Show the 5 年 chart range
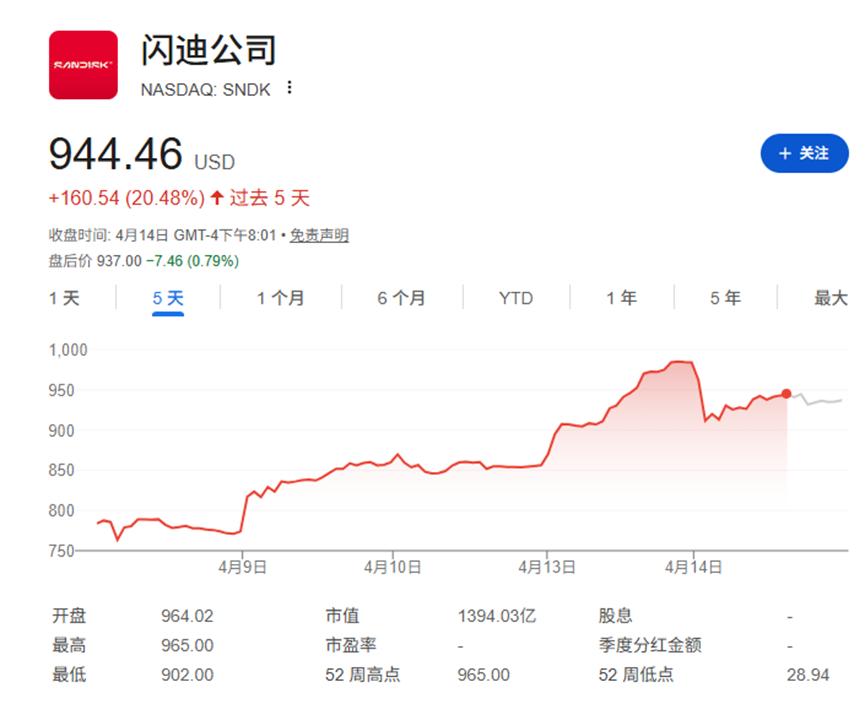 pyautogui.click(x=725, y=298)
